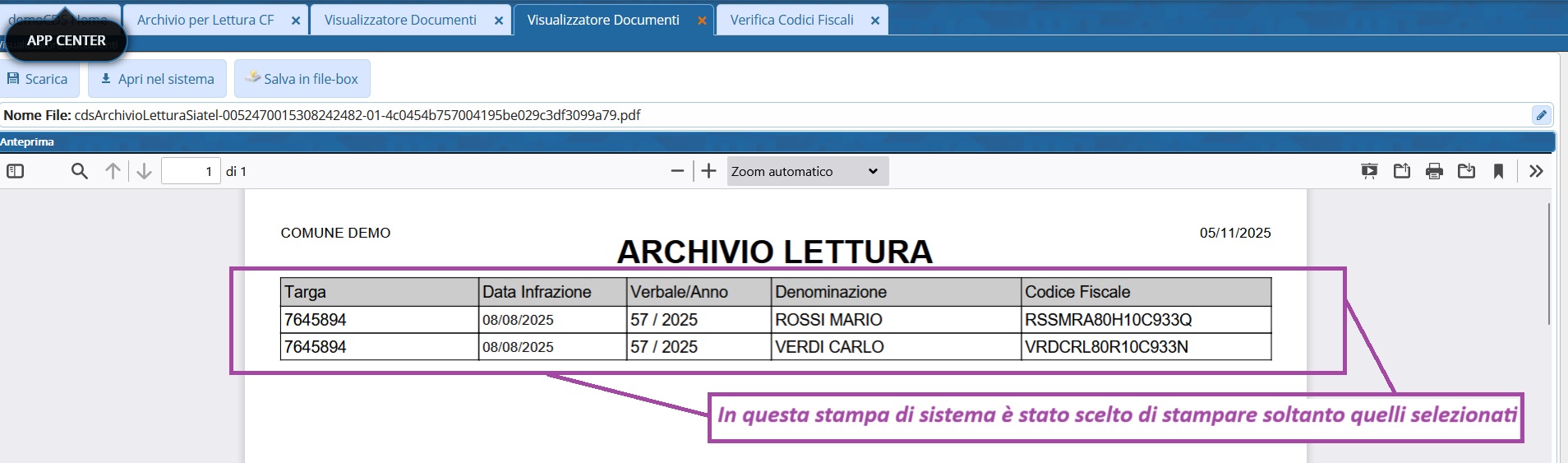
Task: Click the page number input field
Action: coord(191,171)
